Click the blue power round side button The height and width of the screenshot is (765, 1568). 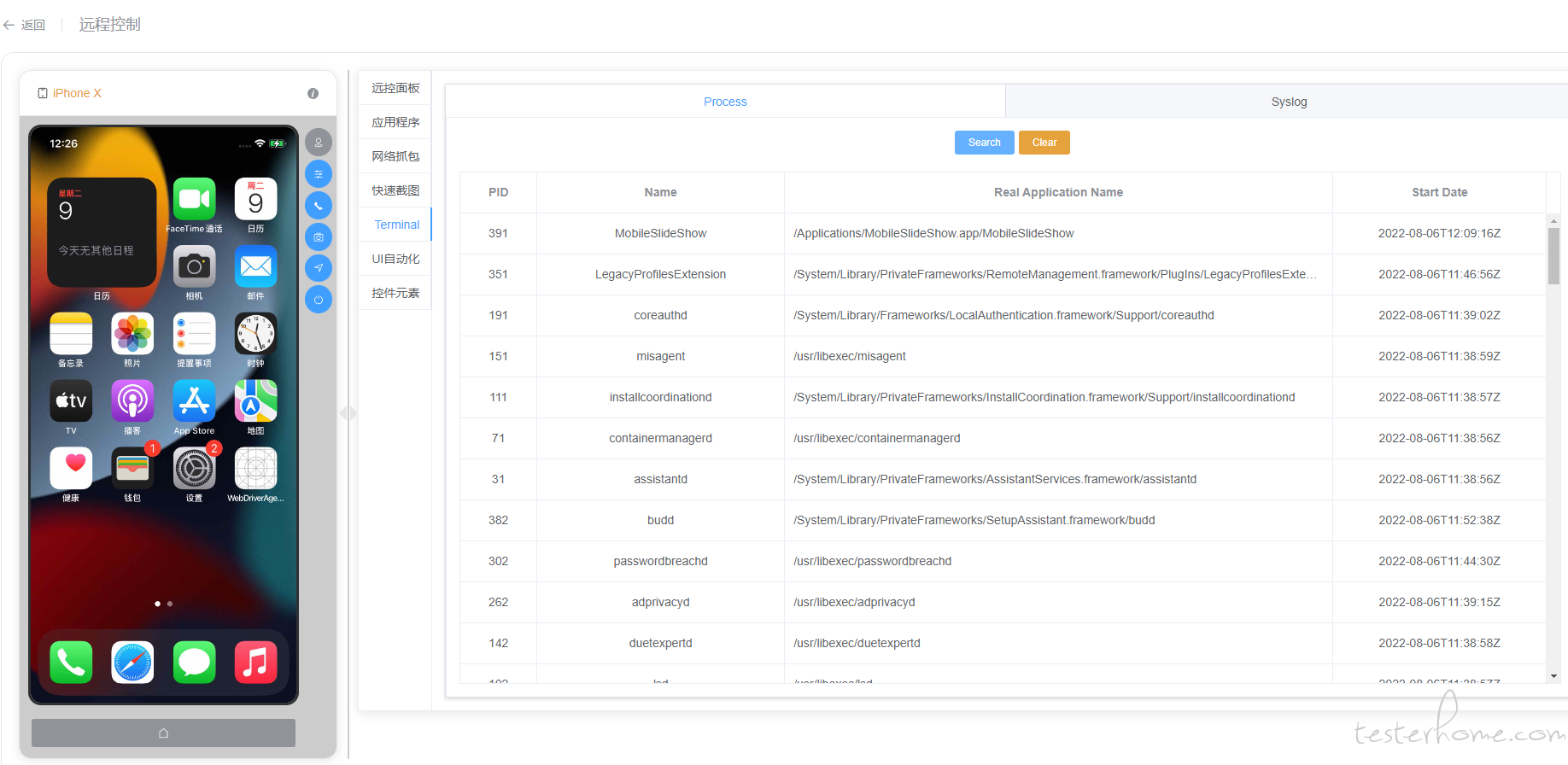(x=319, y=300)
